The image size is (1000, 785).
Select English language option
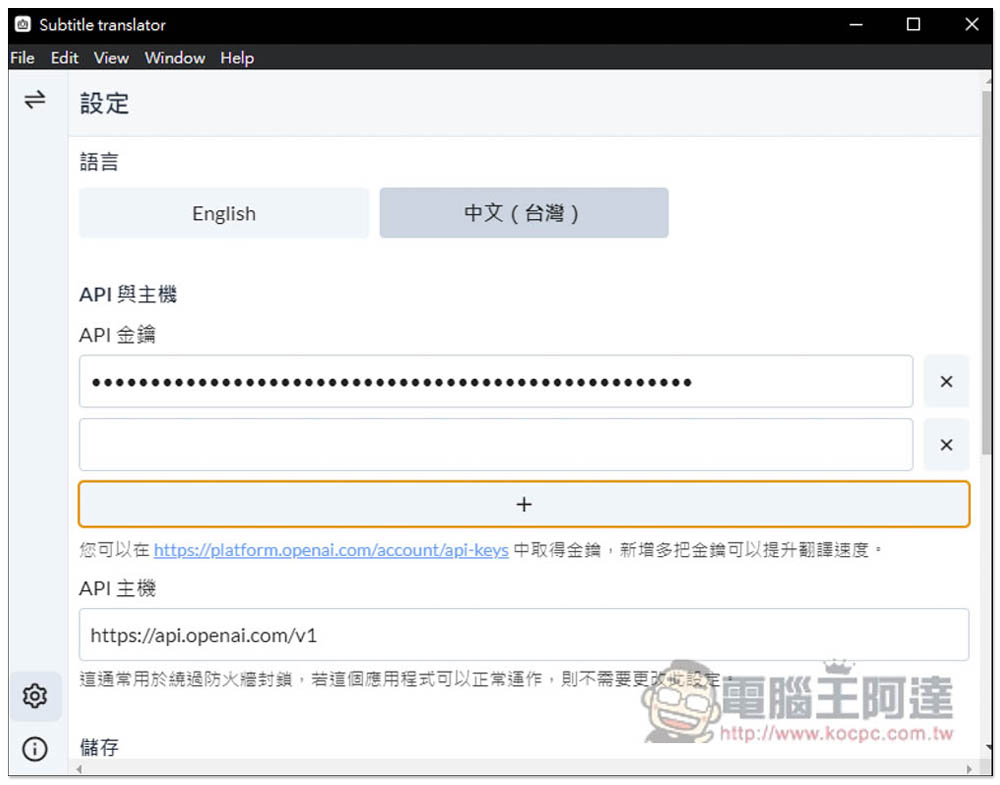224,213
